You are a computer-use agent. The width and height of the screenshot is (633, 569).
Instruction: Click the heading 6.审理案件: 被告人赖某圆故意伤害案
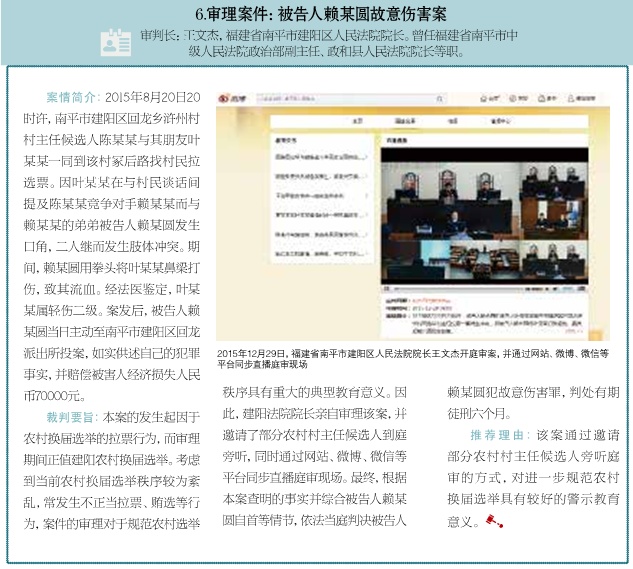(321, 15)
